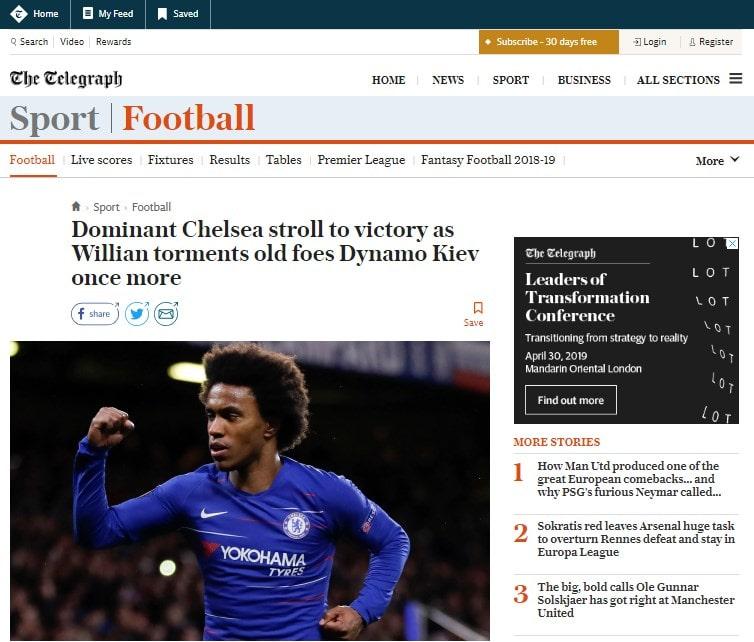Open the Search magnifier link

29,42
